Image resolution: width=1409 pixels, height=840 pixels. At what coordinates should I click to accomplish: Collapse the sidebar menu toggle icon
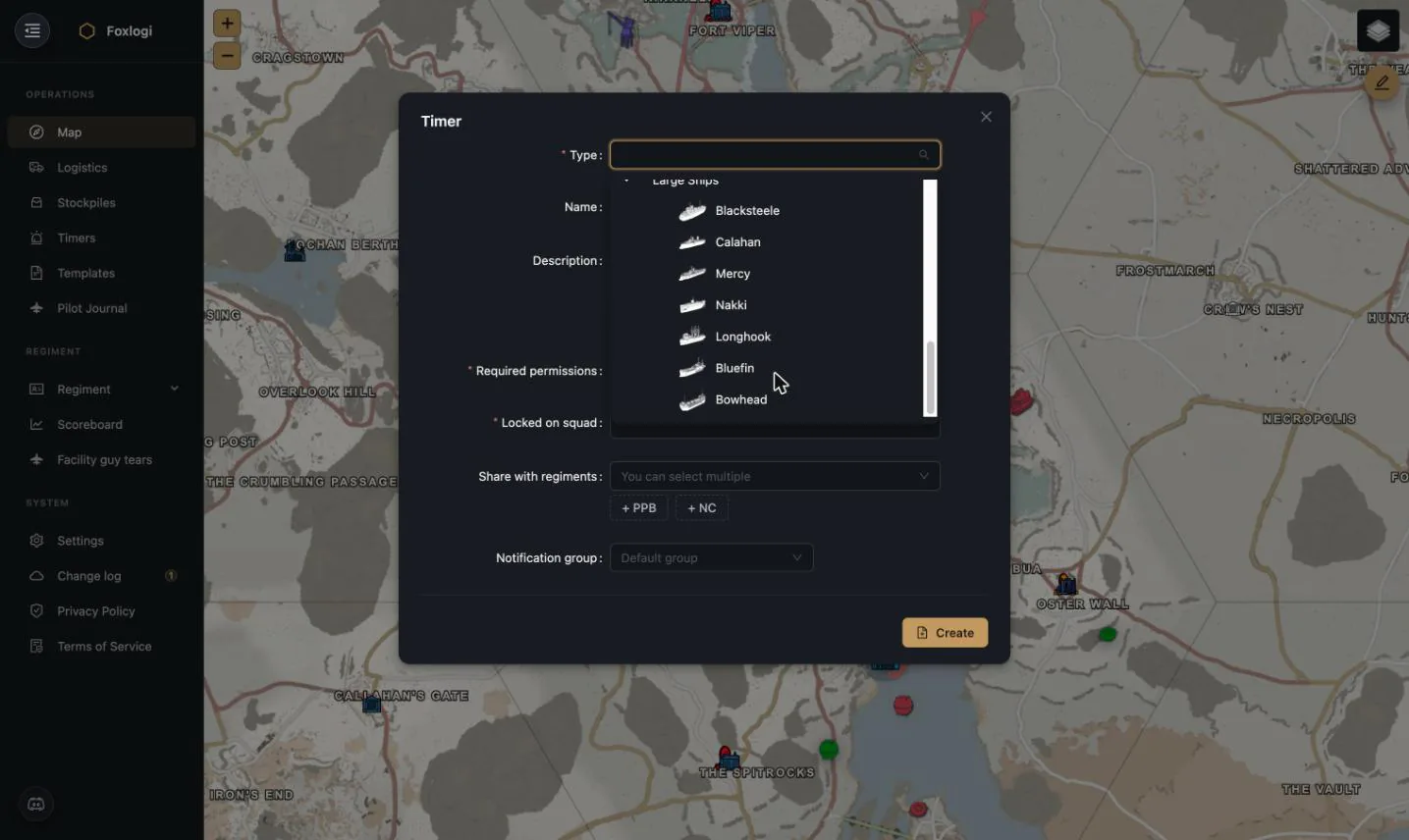[32, 30]
